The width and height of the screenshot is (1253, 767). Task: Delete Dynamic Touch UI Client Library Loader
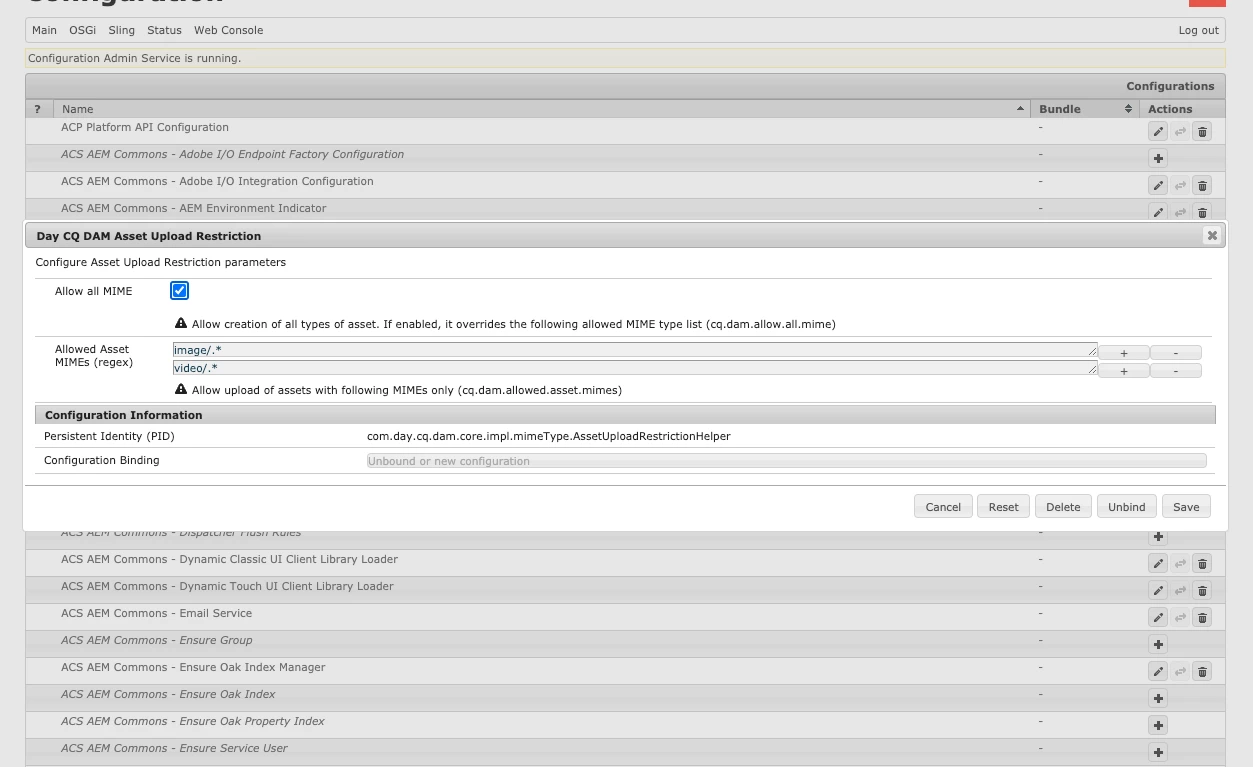click(x=1203, y=590)
